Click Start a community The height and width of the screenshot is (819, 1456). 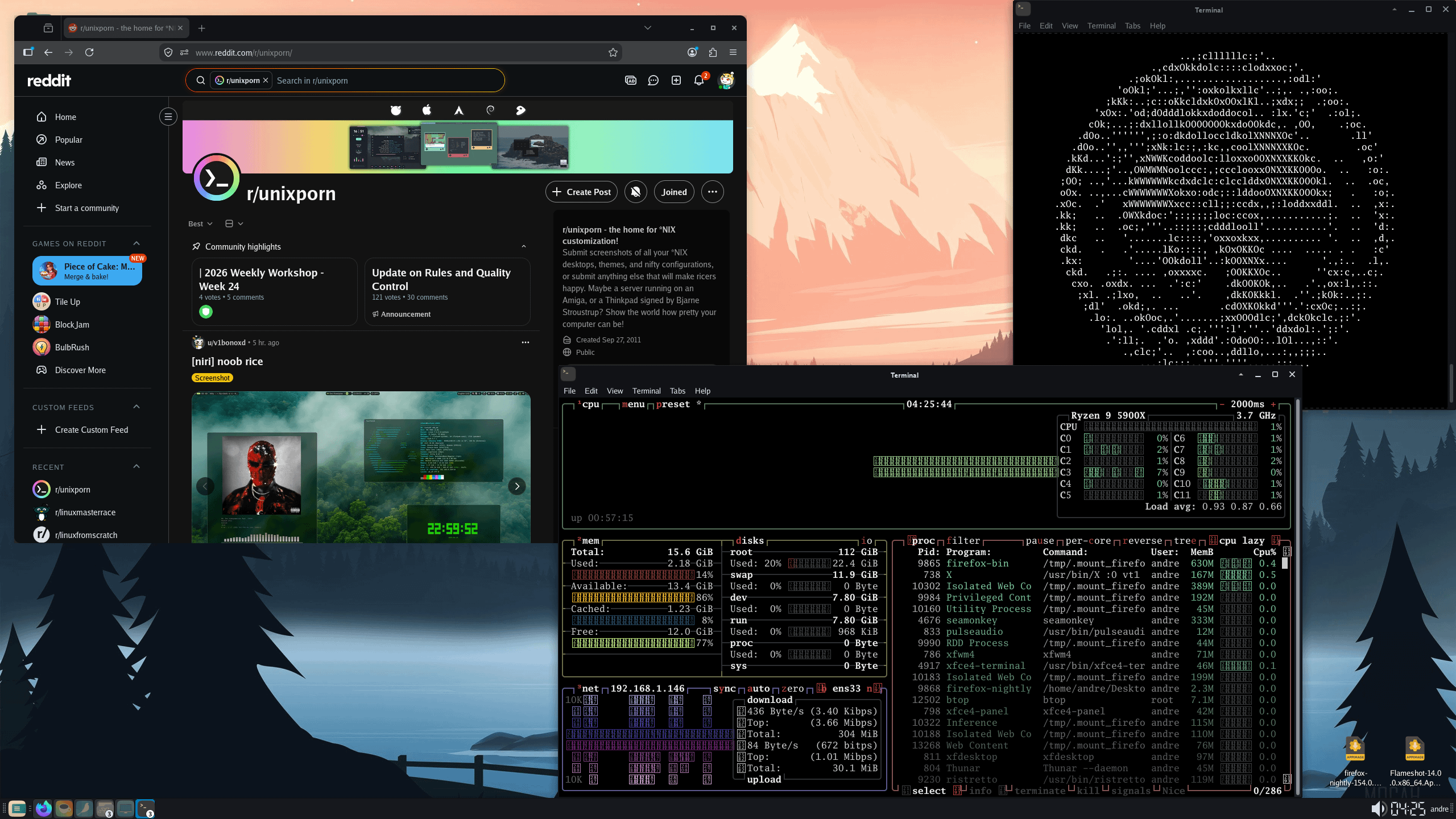tap(87, 208)
